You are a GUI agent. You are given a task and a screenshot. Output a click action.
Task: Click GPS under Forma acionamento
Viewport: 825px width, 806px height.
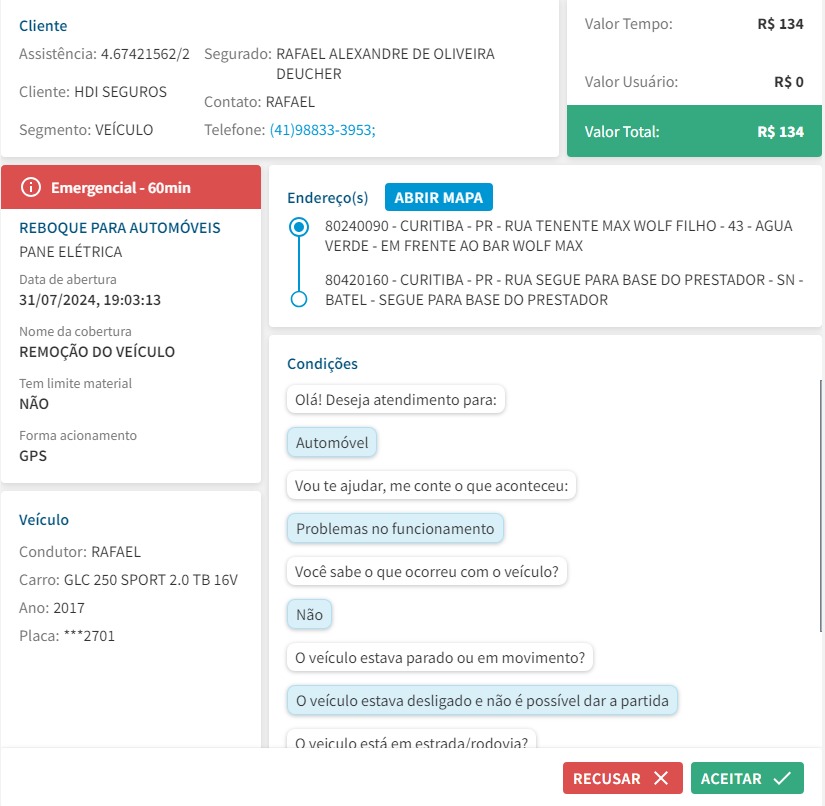(x=33, y=456)
